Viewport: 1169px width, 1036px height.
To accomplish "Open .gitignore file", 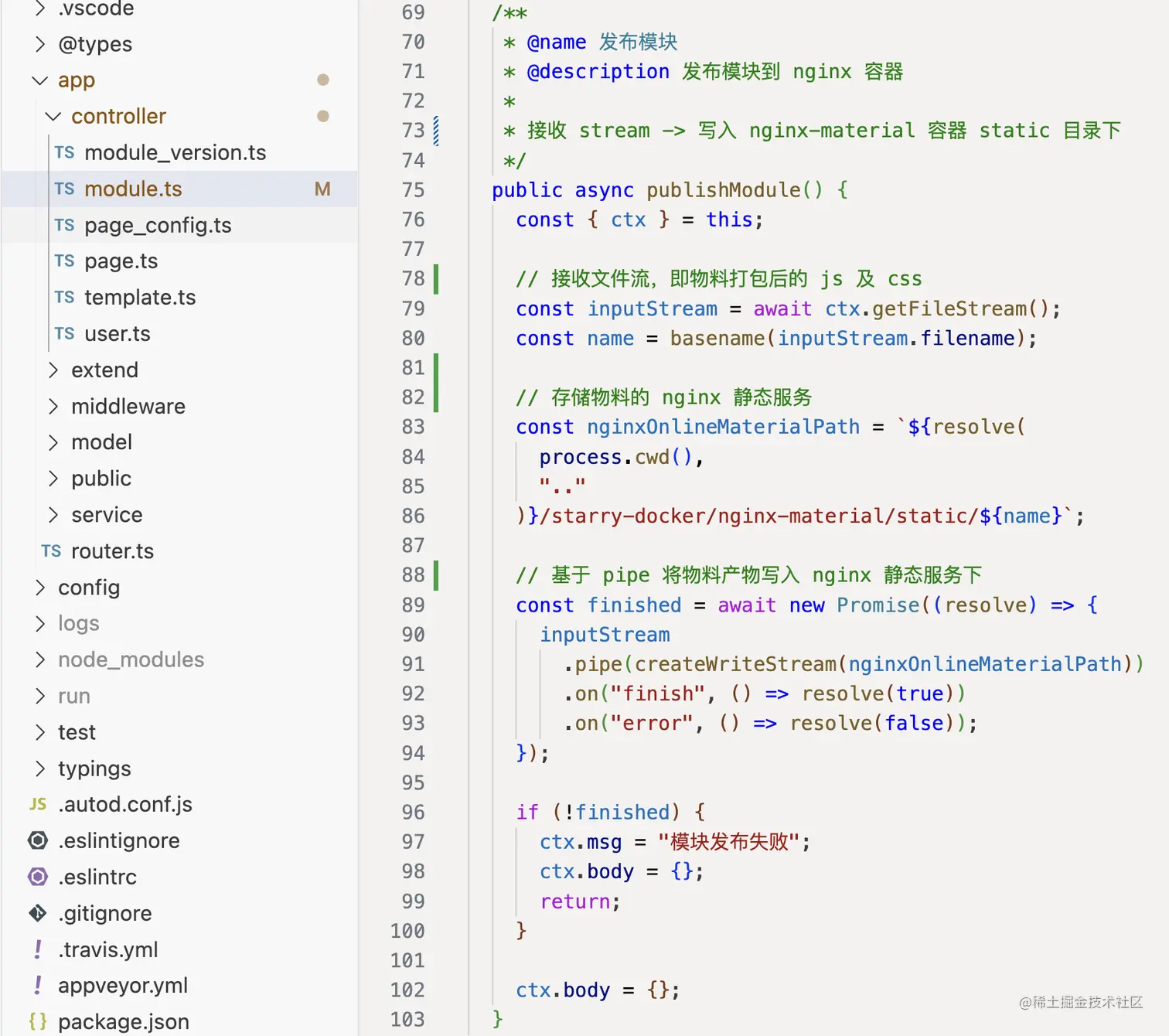I will click(x=105, y=913).
